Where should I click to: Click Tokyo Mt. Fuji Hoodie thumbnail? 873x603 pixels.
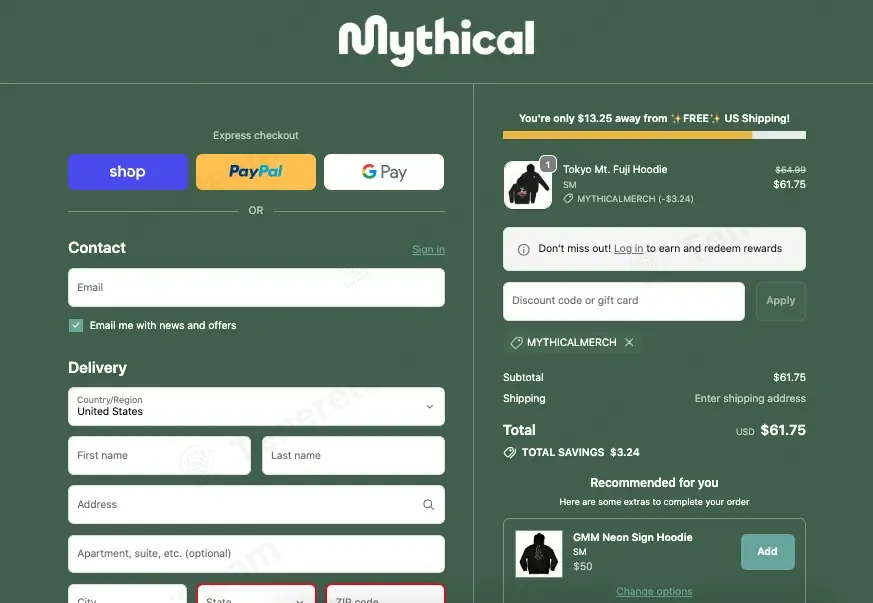click(x=527, y=185)
